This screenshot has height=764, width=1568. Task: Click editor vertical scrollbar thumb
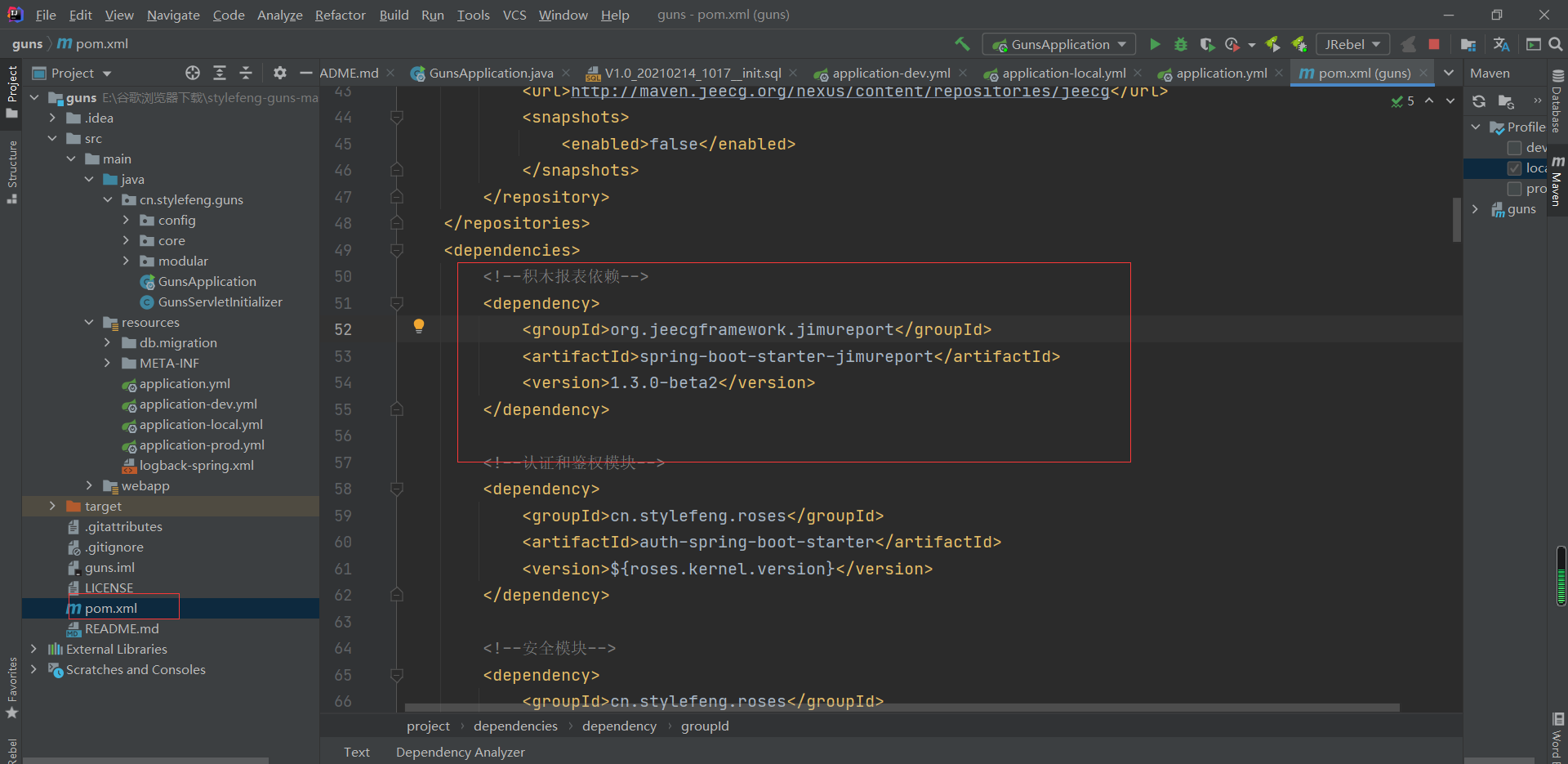1457,219
